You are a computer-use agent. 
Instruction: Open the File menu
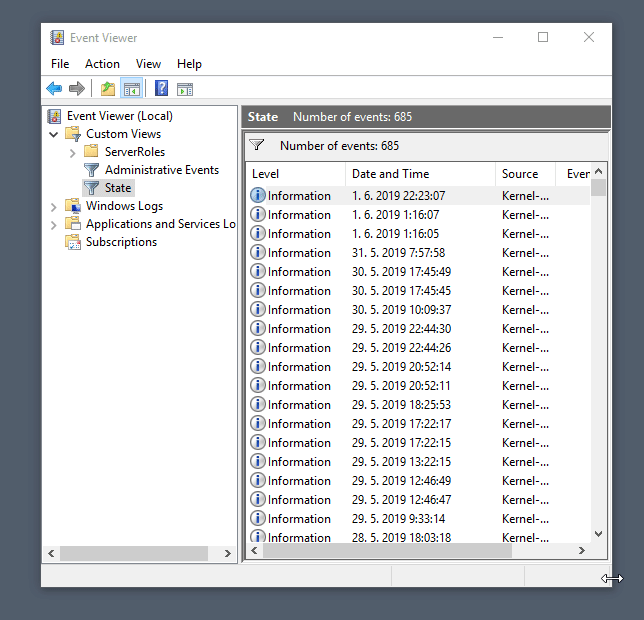[60, 64]
